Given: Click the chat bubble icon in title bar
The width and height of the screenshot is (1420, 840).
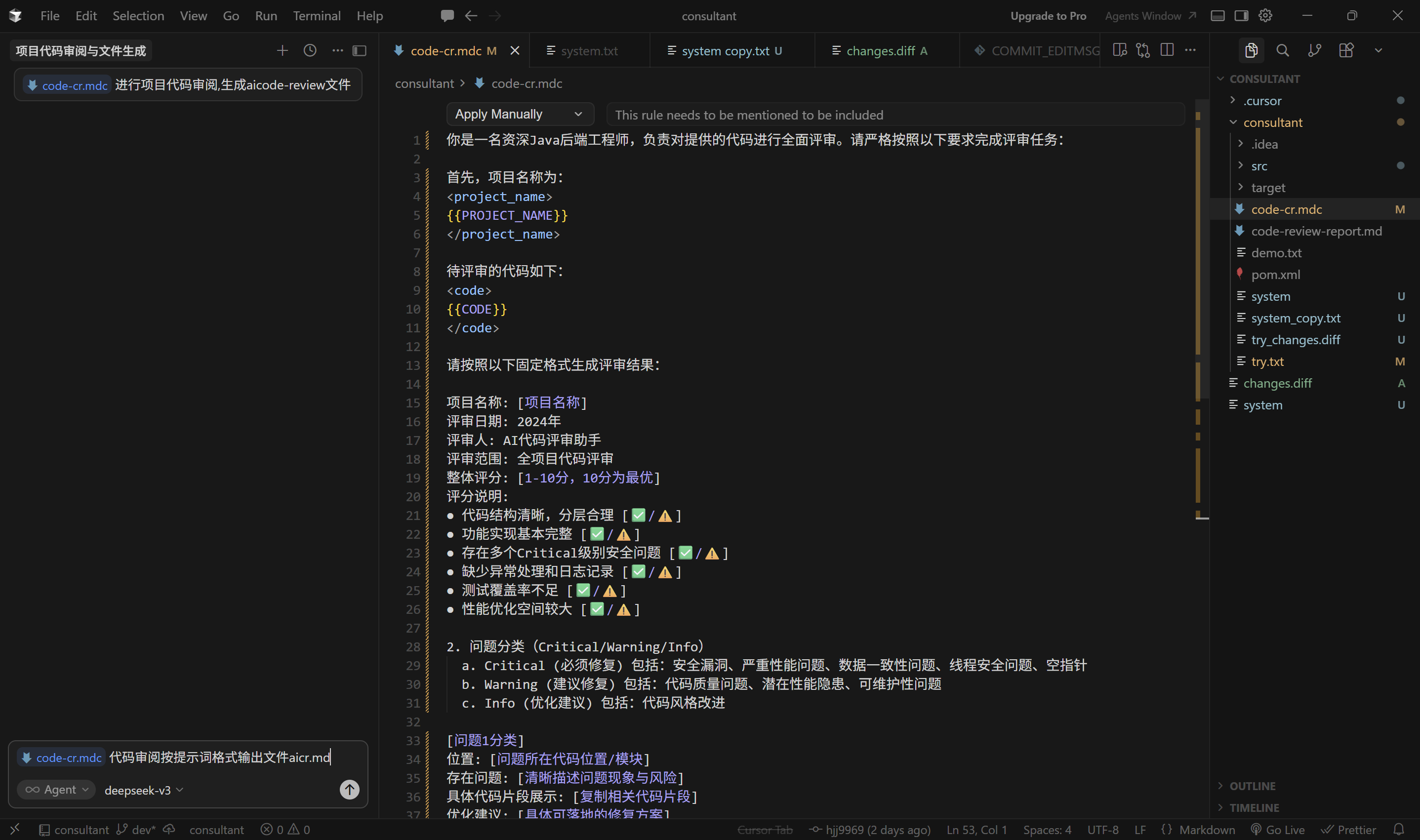Looking at the screenshot, I should click(x=447, y=16).
